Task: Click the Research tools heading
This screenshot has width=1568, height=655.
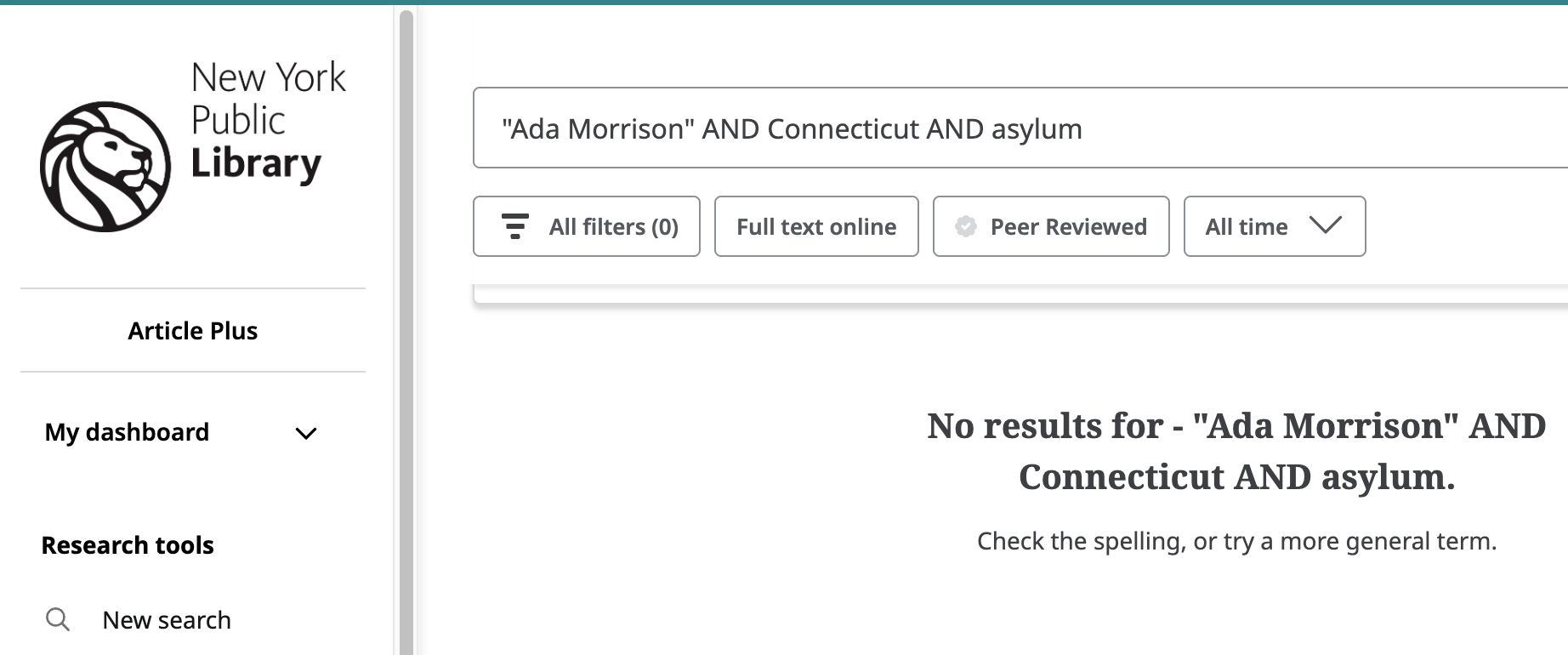Action: (x=128, y=545)
